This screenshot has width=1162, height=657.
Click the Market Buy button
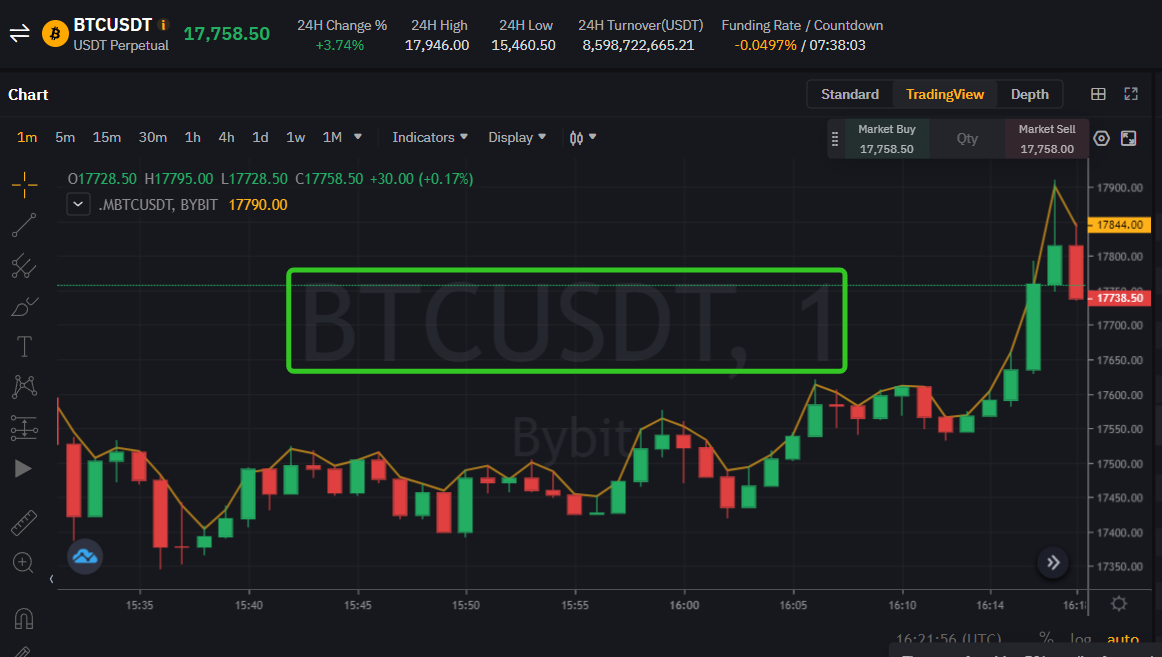coord(886,139)
